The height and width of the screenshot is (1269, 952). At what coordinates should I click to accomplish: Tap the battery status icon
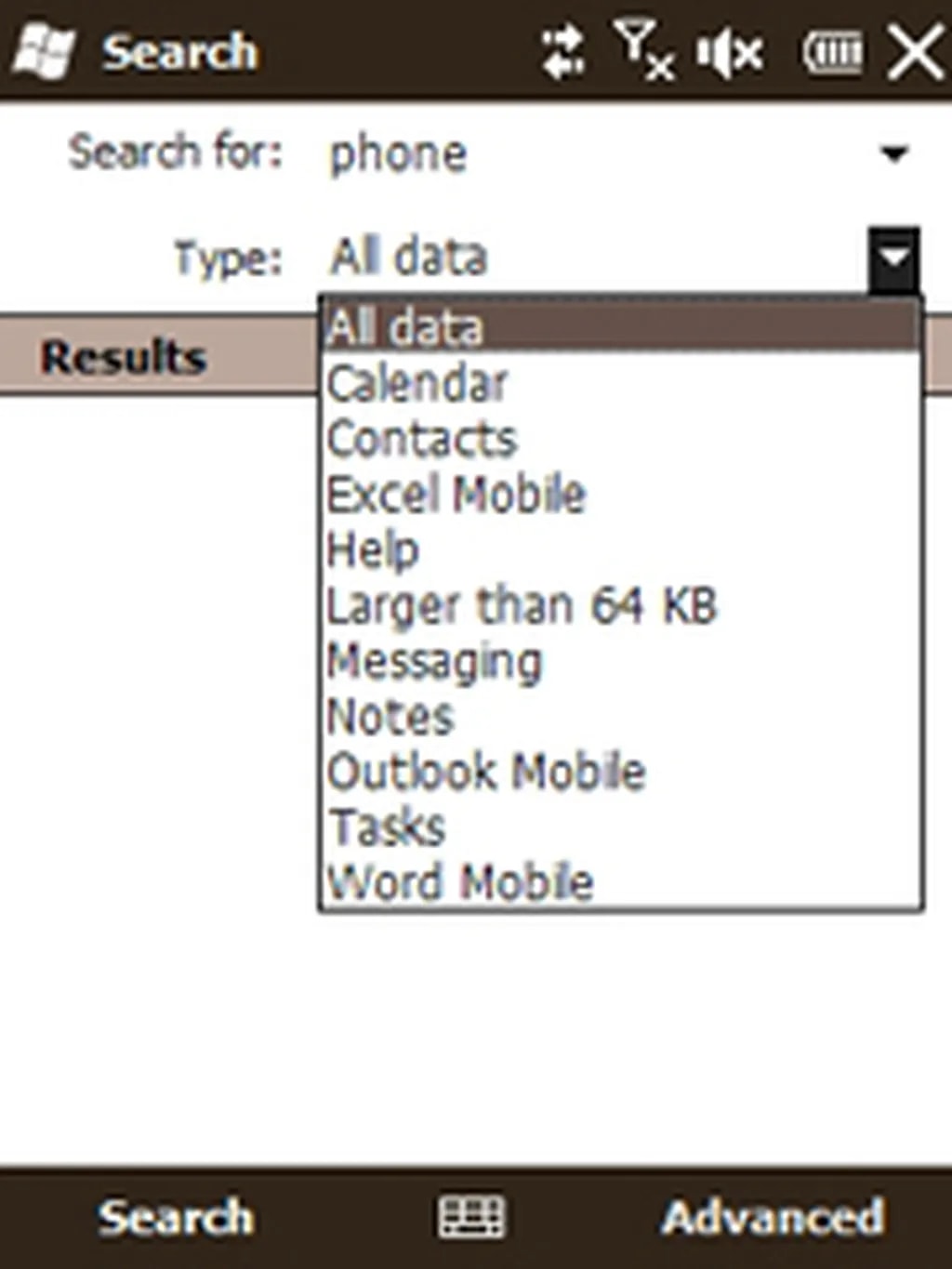tap(832, 53)
